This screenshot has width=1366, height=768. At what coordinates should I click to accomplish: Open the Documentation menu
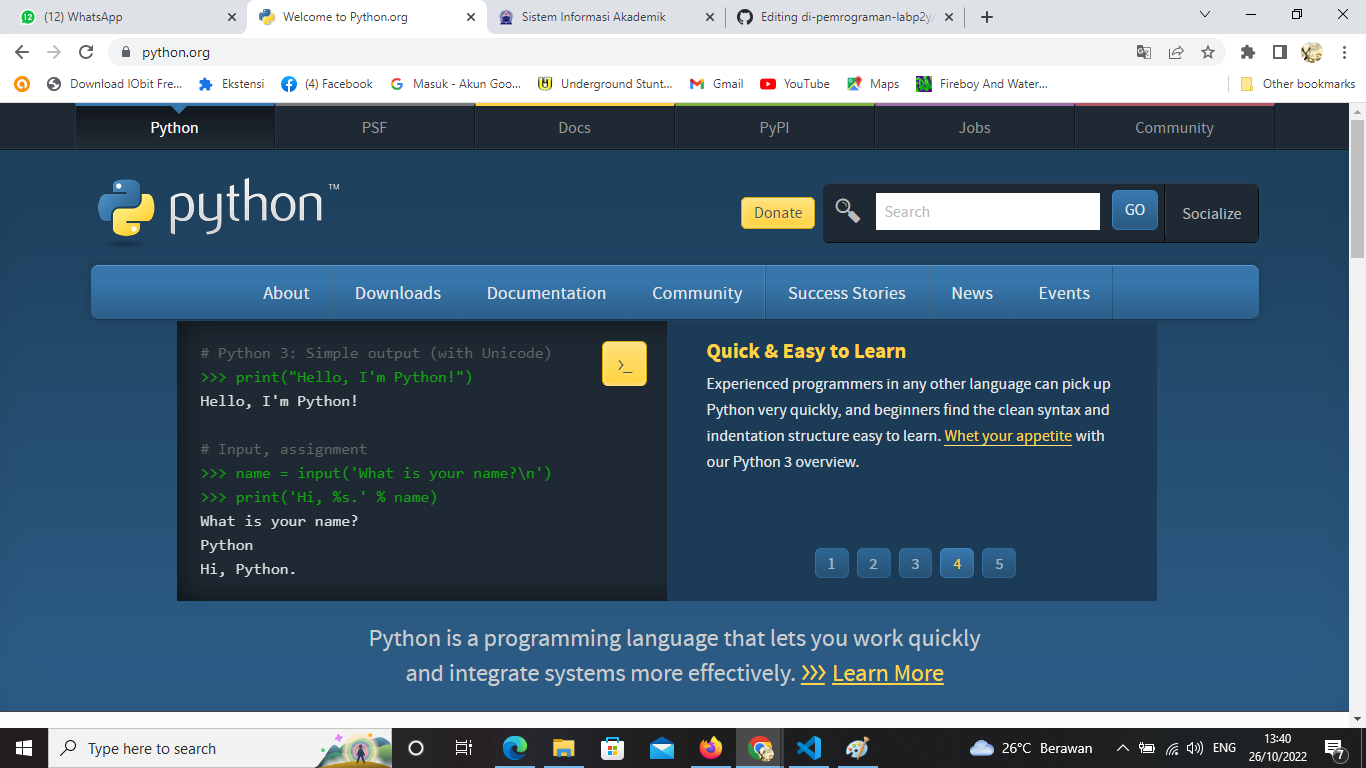[546, 293]
